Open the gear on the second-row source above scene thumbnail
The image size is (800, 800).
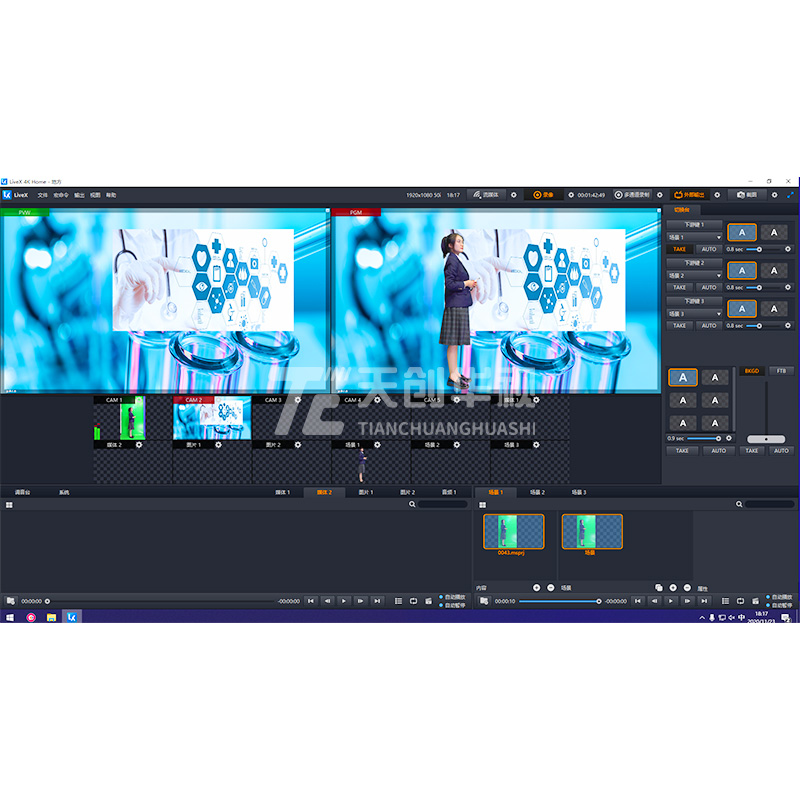click(377, 445)
